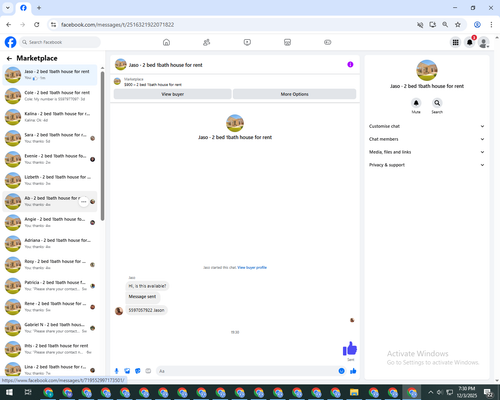The image size is (500, 400).
Task: Search in conversation using magnifier icon
Action: point(437,103)
